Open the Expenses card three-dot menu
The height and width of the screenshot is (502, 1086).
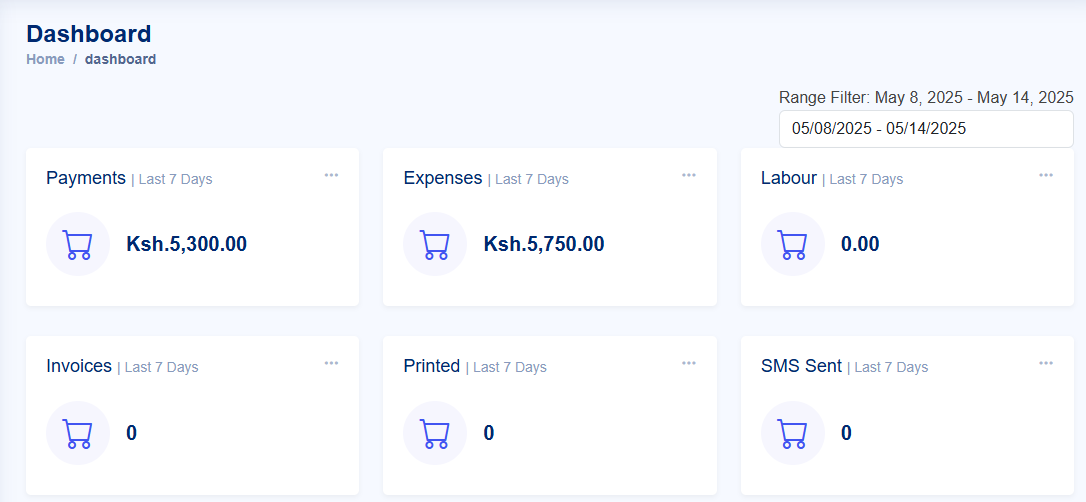tap(688, 175)
